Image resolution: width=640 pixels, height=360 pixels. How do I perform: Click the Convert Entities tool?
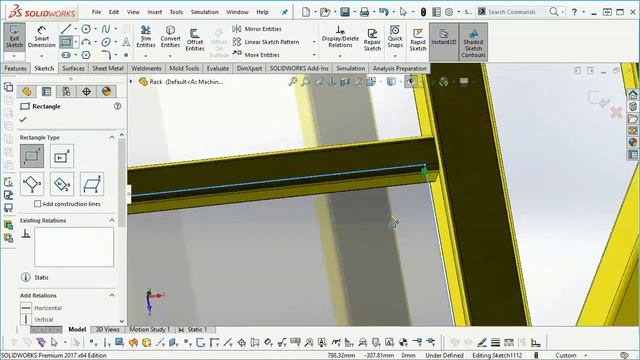coord(170,37)
